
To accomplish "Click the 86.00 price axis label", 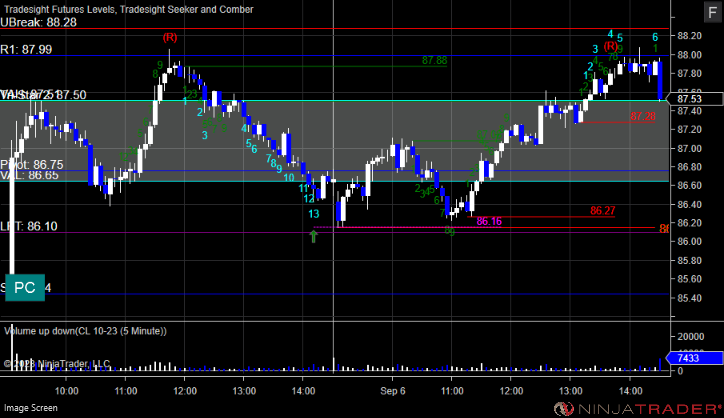I will (689, 242).
